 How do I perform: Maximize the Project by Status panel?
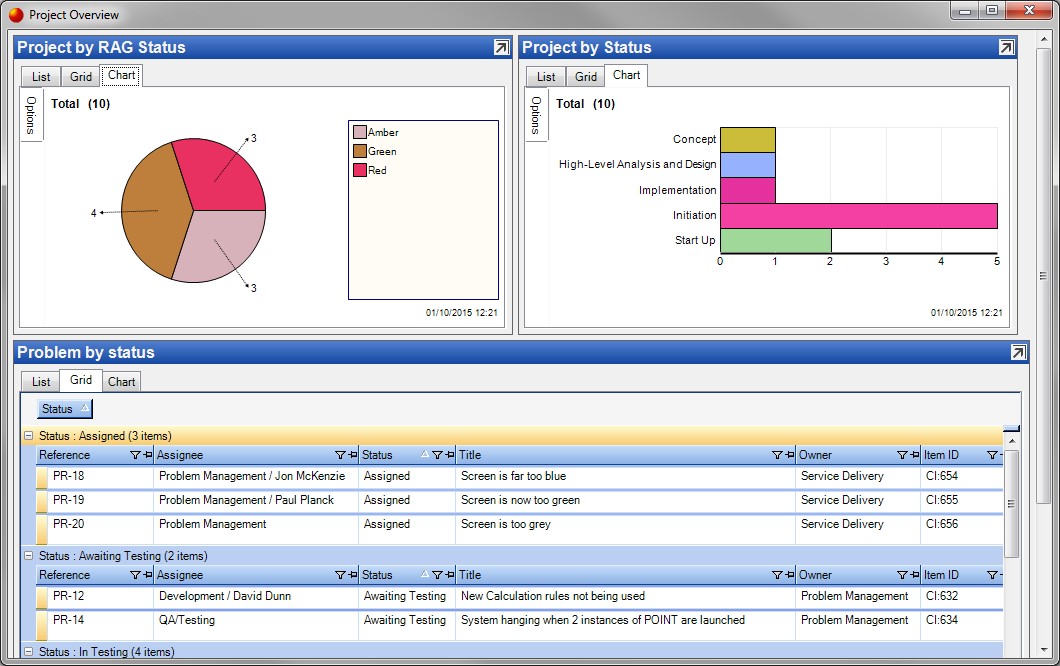tap(1006, 47)
